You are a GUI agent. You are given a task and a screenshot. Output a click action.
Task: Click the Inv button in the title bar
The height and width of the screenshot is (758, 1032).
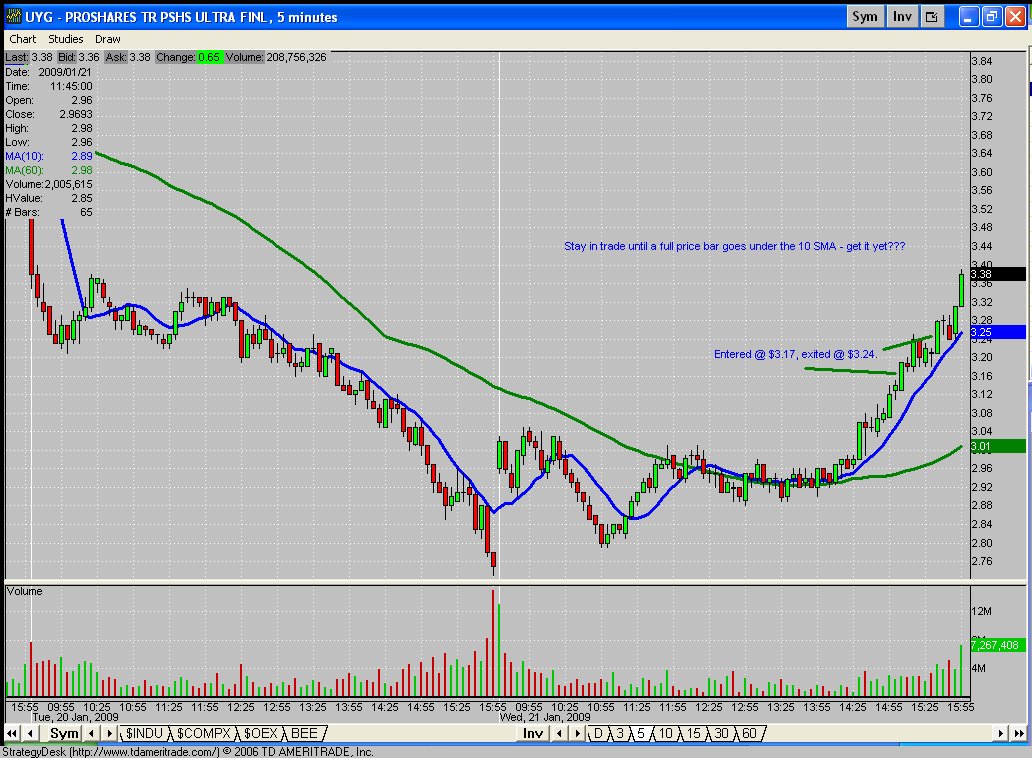[x=902, y=17]
